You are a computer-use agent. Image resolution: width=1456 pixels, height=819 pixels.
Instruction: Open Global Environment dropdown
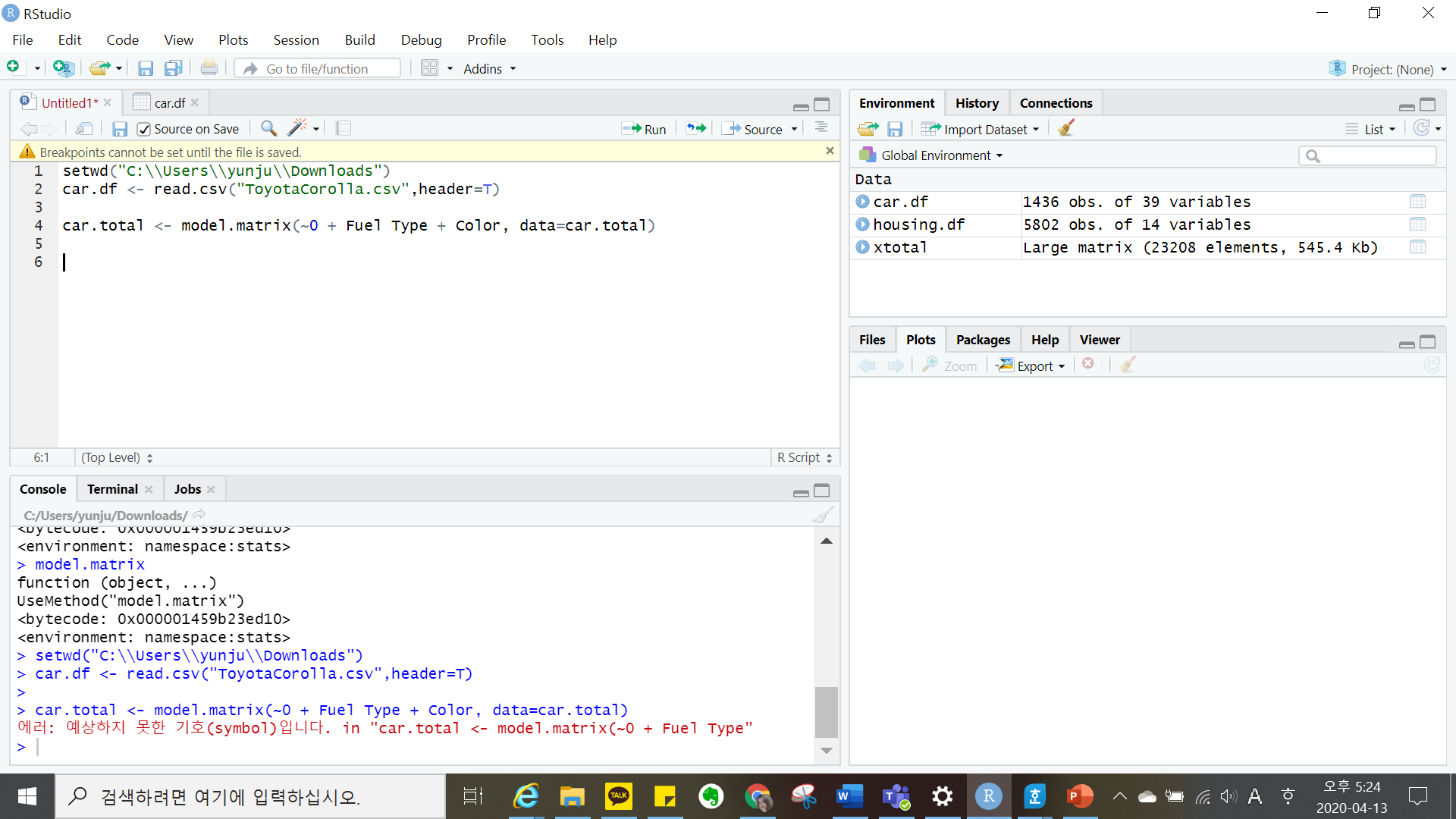[930, 155]
